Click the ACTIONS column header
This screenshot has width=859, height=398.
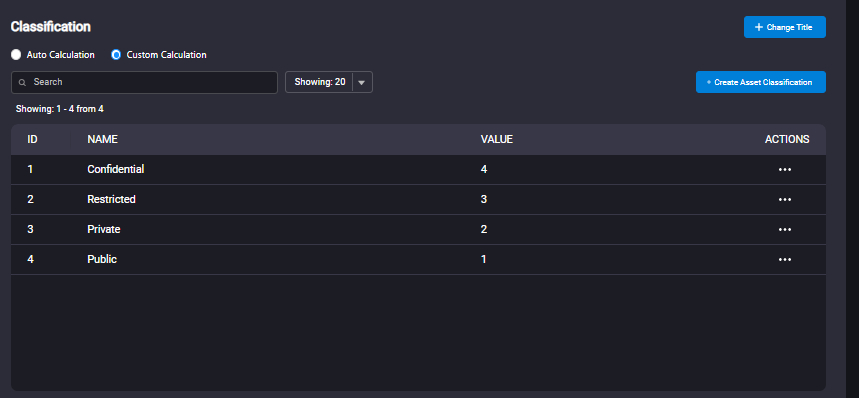(787, 140)
